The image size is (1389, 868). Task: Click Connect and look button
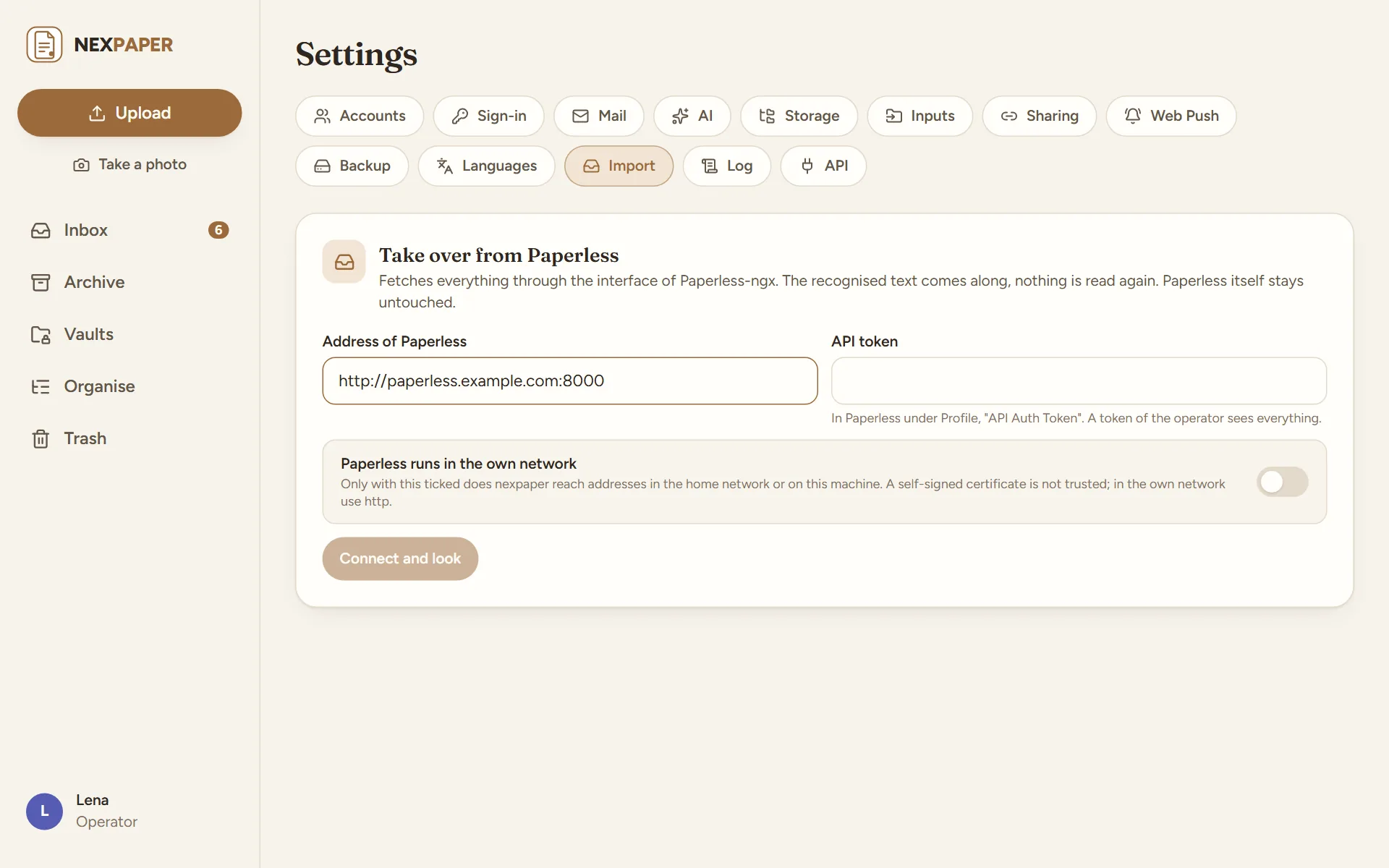tap(400, 558)
